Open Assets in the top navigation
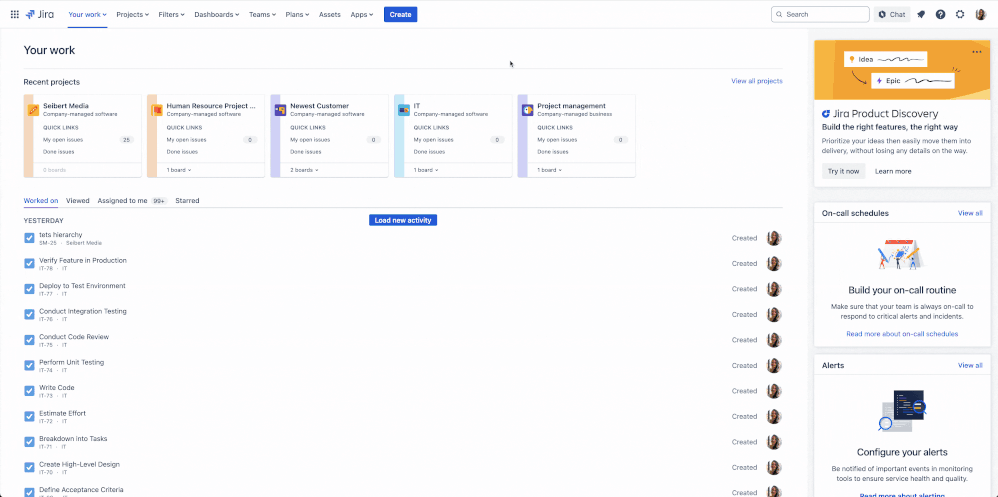The height and width of the screenshot is (497, 998). (330, 14)
